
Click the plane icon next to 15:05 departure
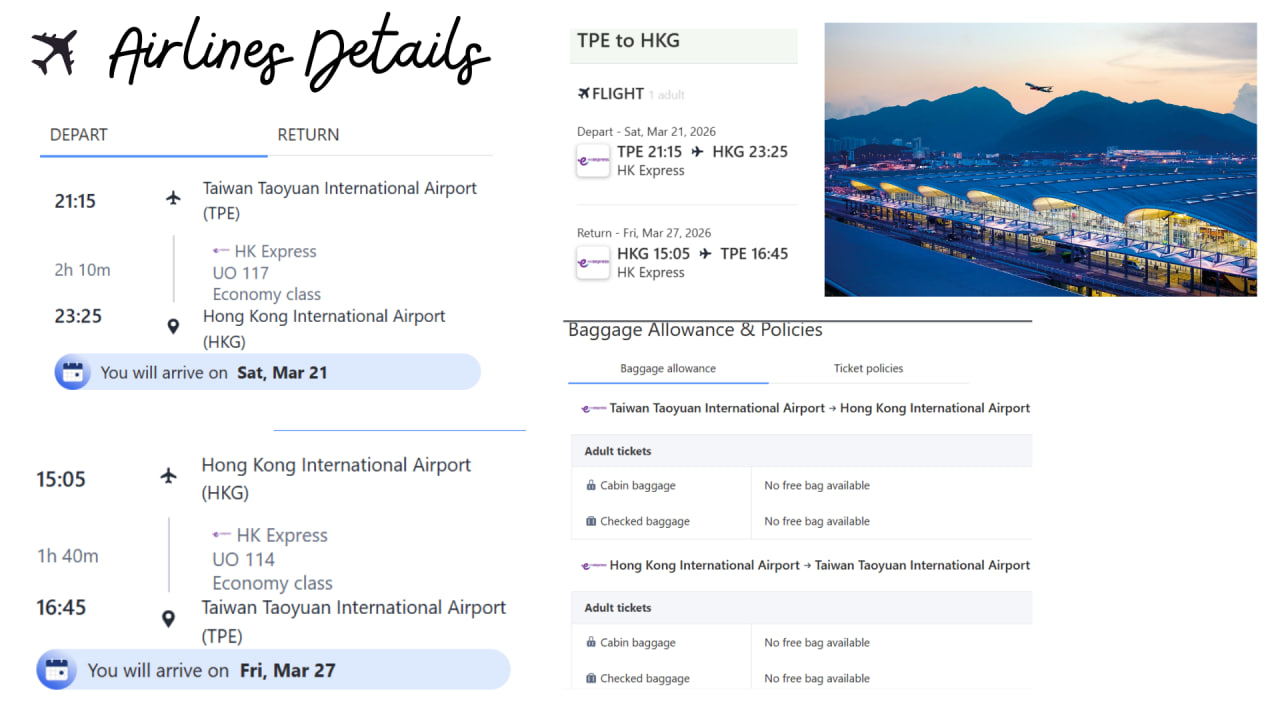(x=169, y=476)
